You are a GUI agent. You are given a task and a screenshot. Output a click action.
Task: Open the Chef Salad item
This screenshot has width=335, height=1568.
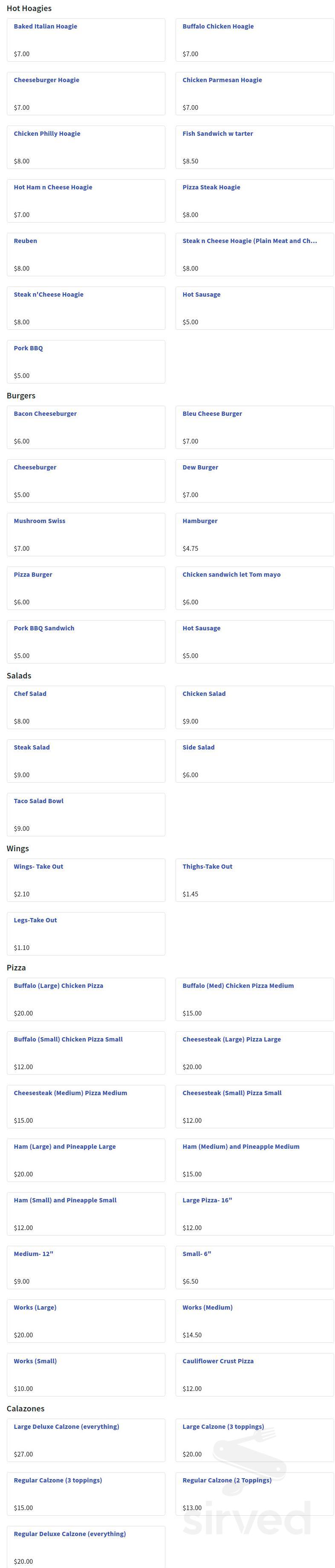click(86, 707)
